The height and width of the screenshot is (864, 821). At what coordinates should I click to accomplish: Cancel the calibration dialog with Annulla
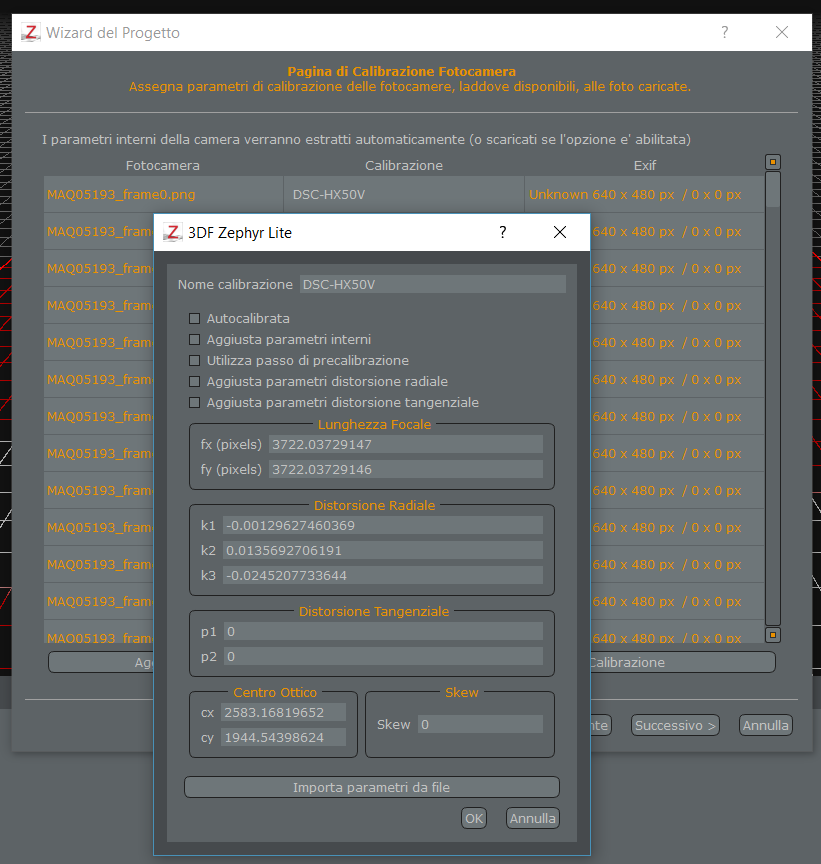click(532, 818)
